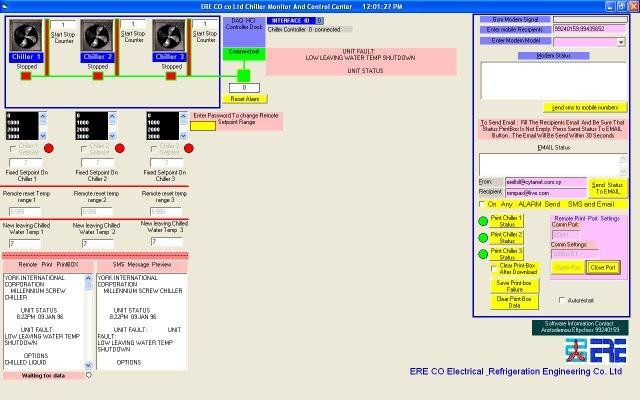Click the green connection node square
This screenshot has height=400, width=640.
click(244, 76)
